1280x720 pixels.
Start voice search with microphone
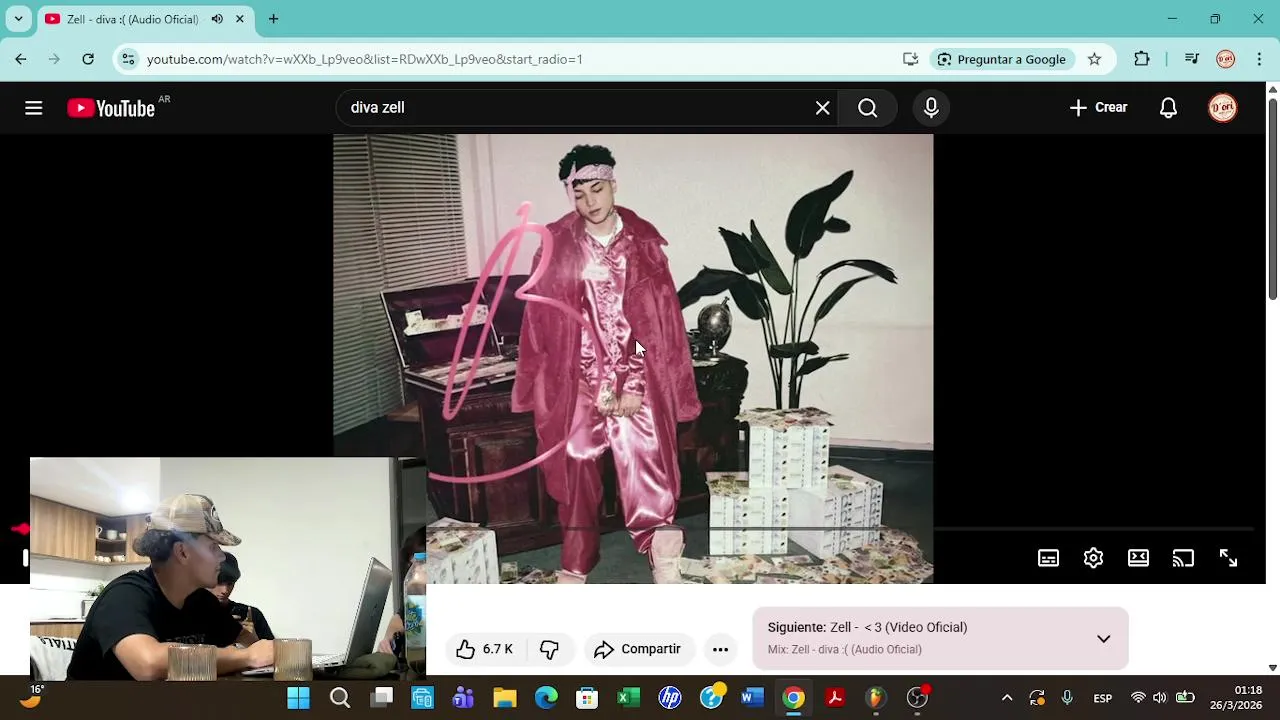931,108
